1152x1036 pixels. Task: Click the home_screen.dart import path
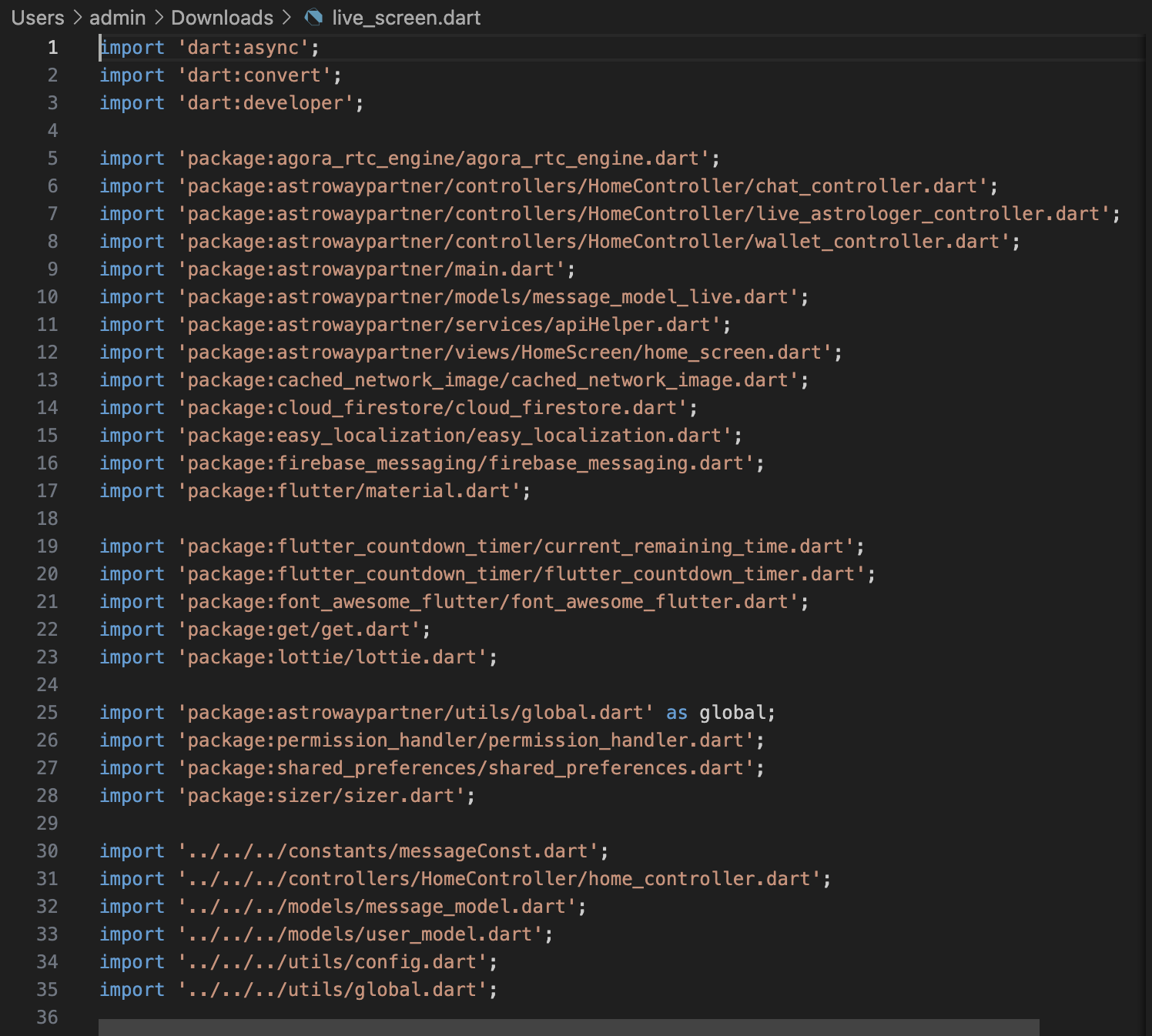click(x=504, y=353)
